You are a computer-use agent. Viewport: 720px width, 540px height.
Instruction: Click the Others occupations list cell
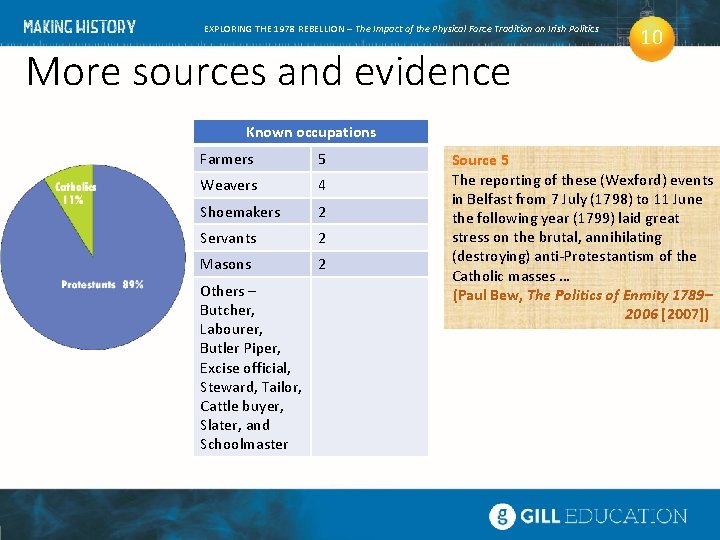[x=252, y=367]
